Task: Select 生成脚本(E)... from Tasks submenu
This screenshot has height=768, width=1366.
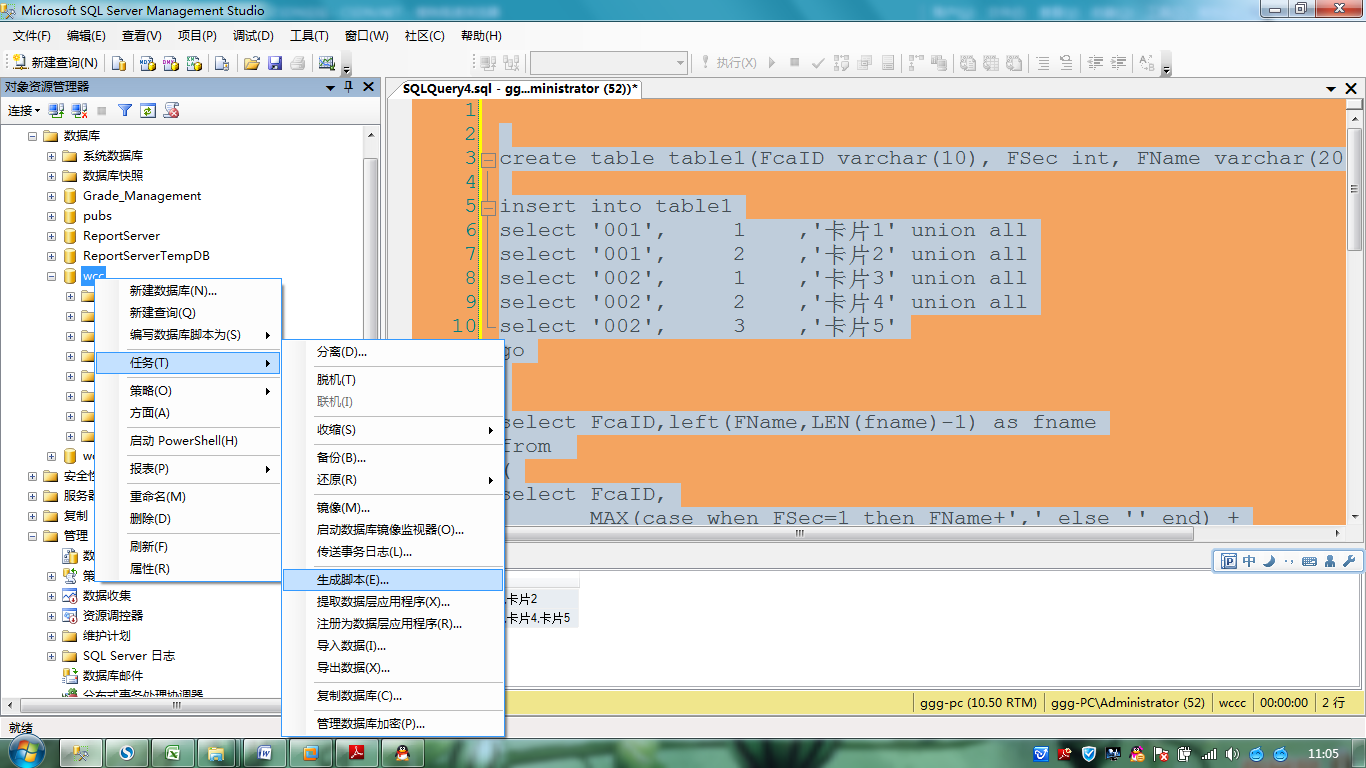Action: pos(353,580)
